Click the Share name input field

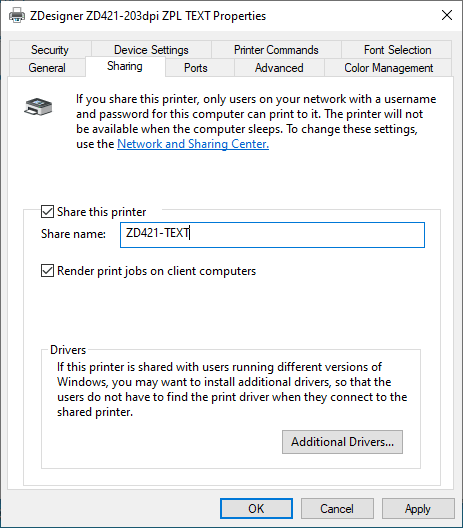[272, 235]
